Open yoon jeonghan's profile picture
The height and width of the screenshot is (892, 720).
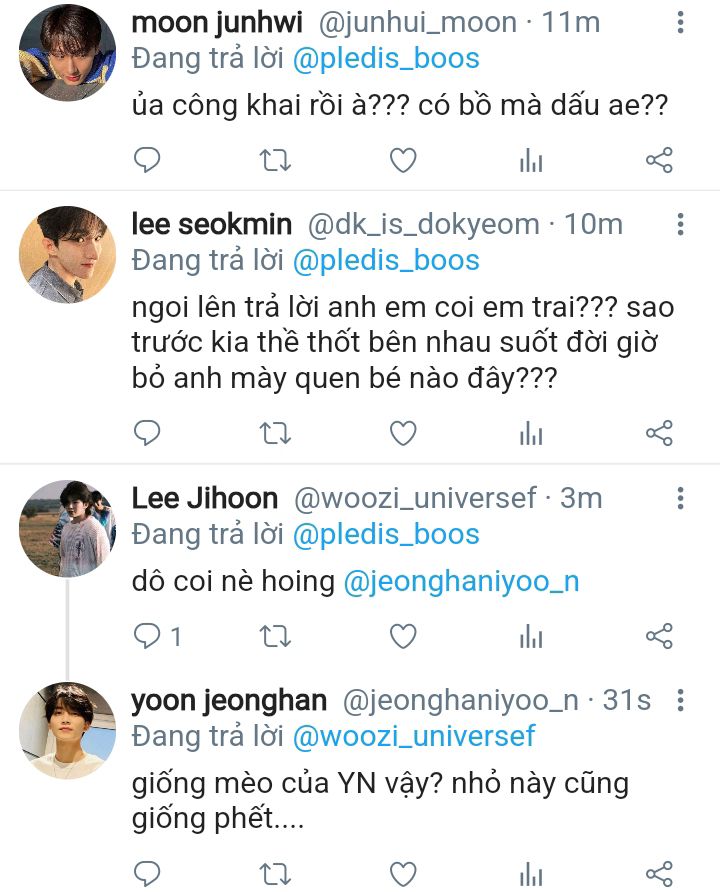[67, 730]
